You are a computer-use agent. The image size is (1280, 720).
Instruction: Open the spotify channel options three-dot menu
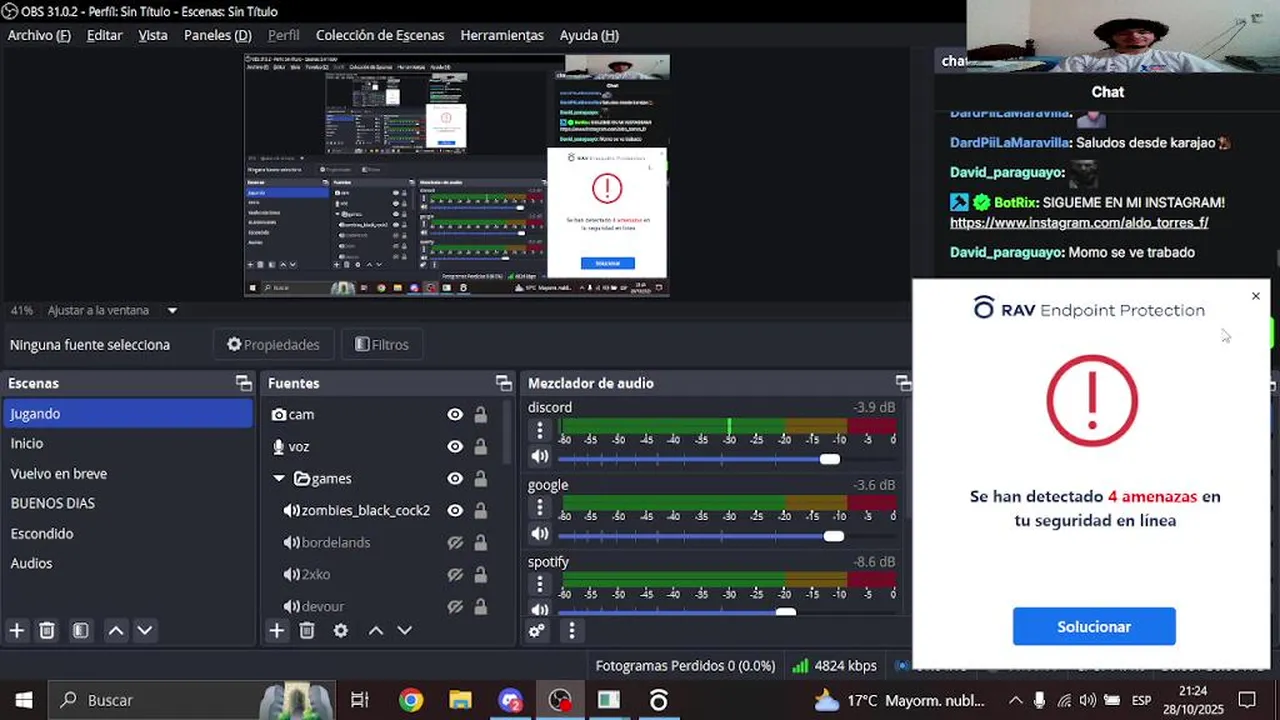click(540, 584)
